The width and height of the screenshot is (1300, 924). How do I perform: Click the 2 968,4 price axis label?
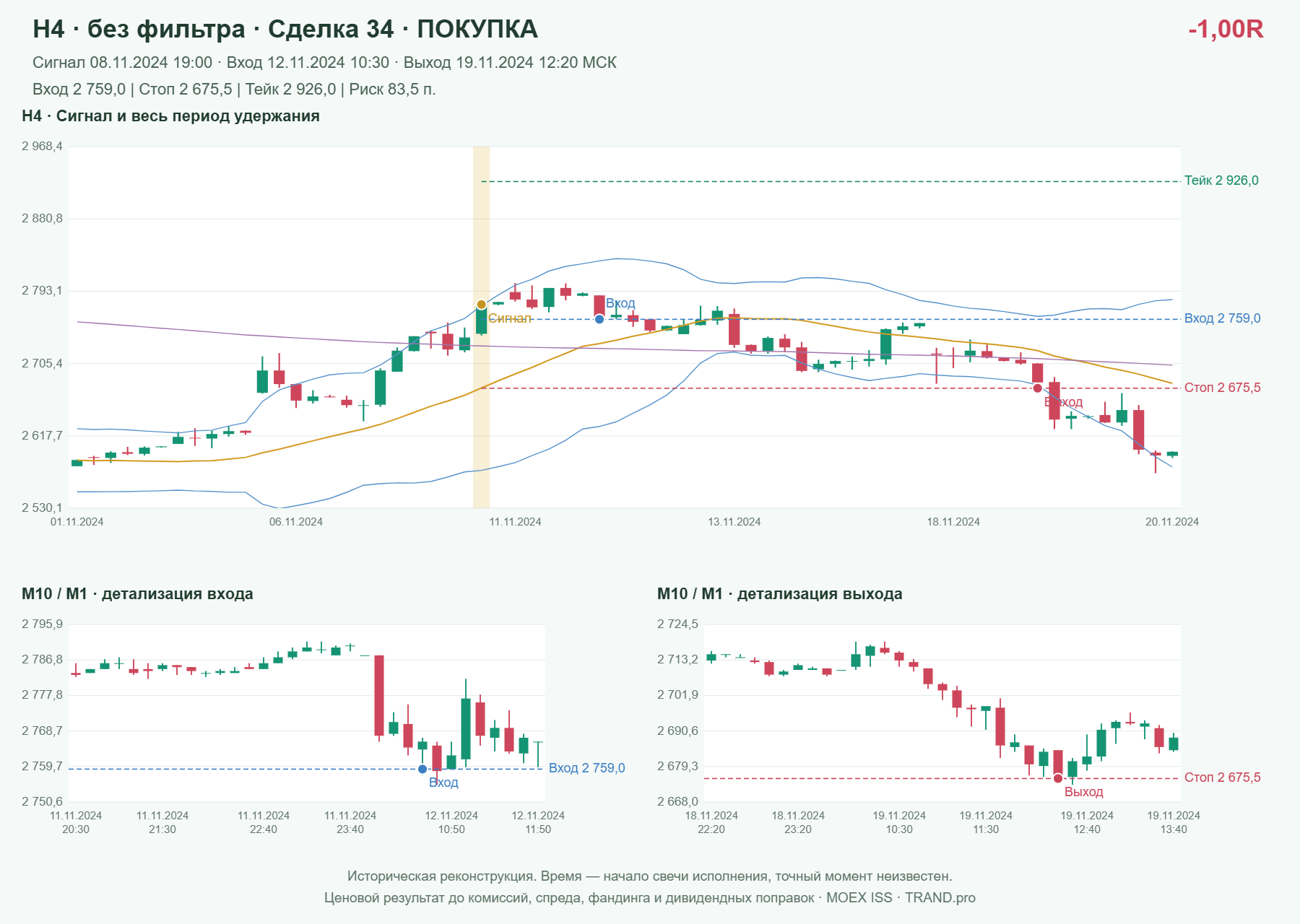click(x=42, y=147)
